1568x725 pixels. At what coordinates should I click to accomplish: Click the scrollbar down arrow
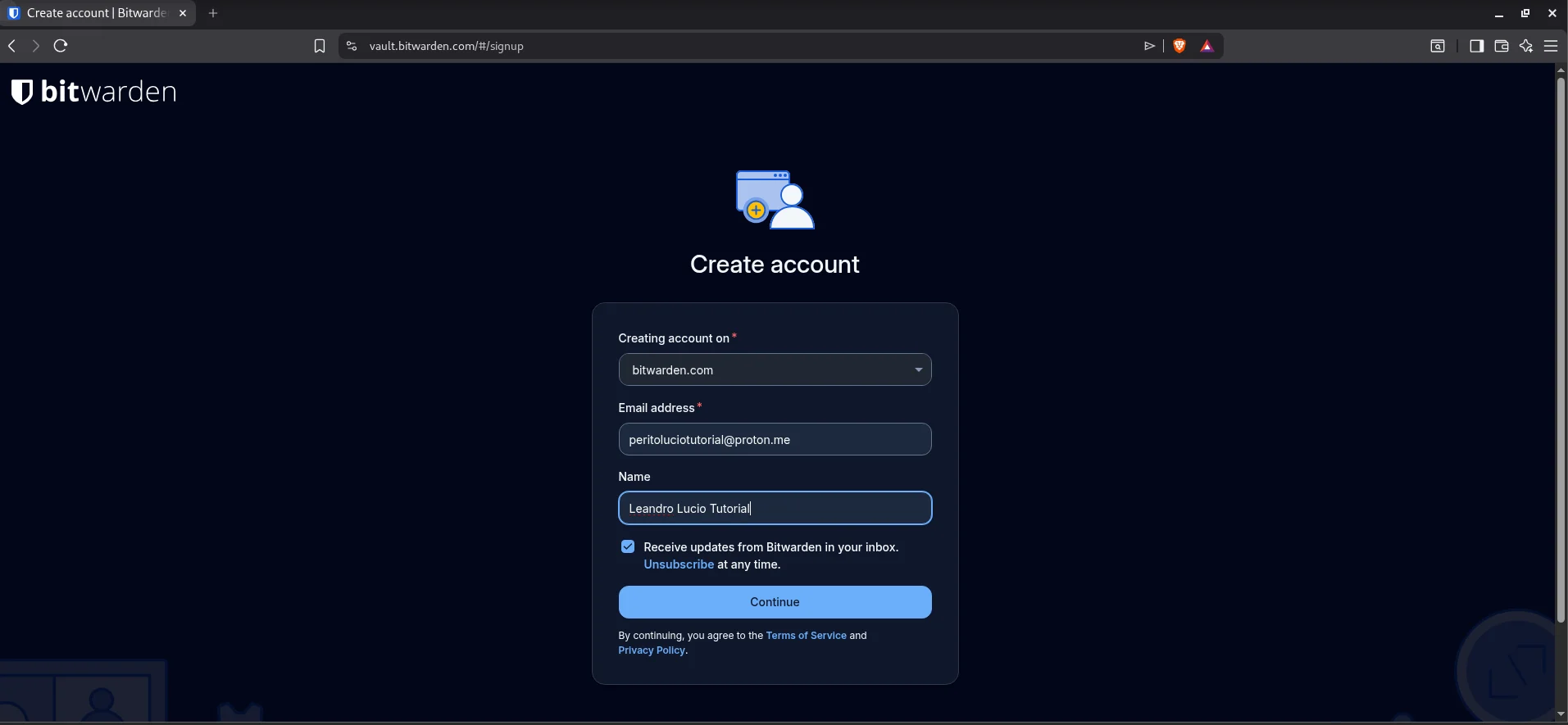point(1561,715)
